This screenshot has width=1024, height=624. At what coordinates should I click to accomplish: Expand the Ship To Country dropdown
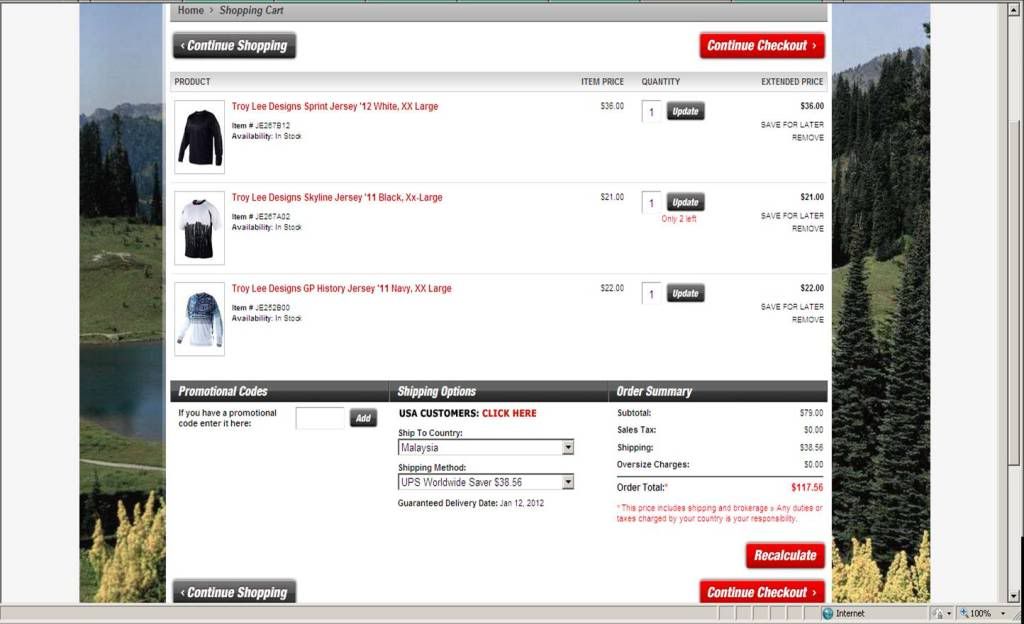[568, 448]
